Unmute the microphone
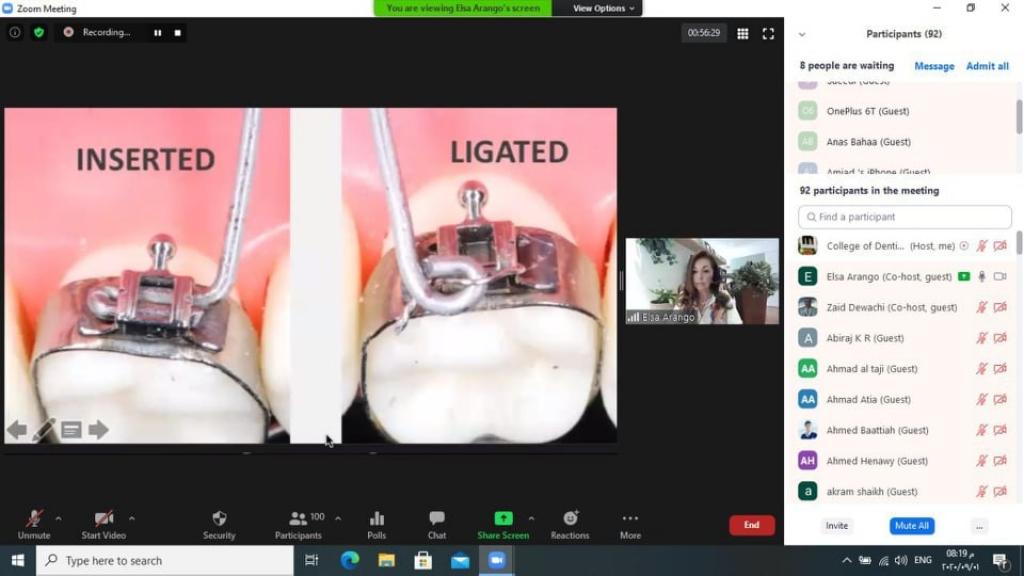This screenshot has height=576, width=1024. [x=34, y=519]
